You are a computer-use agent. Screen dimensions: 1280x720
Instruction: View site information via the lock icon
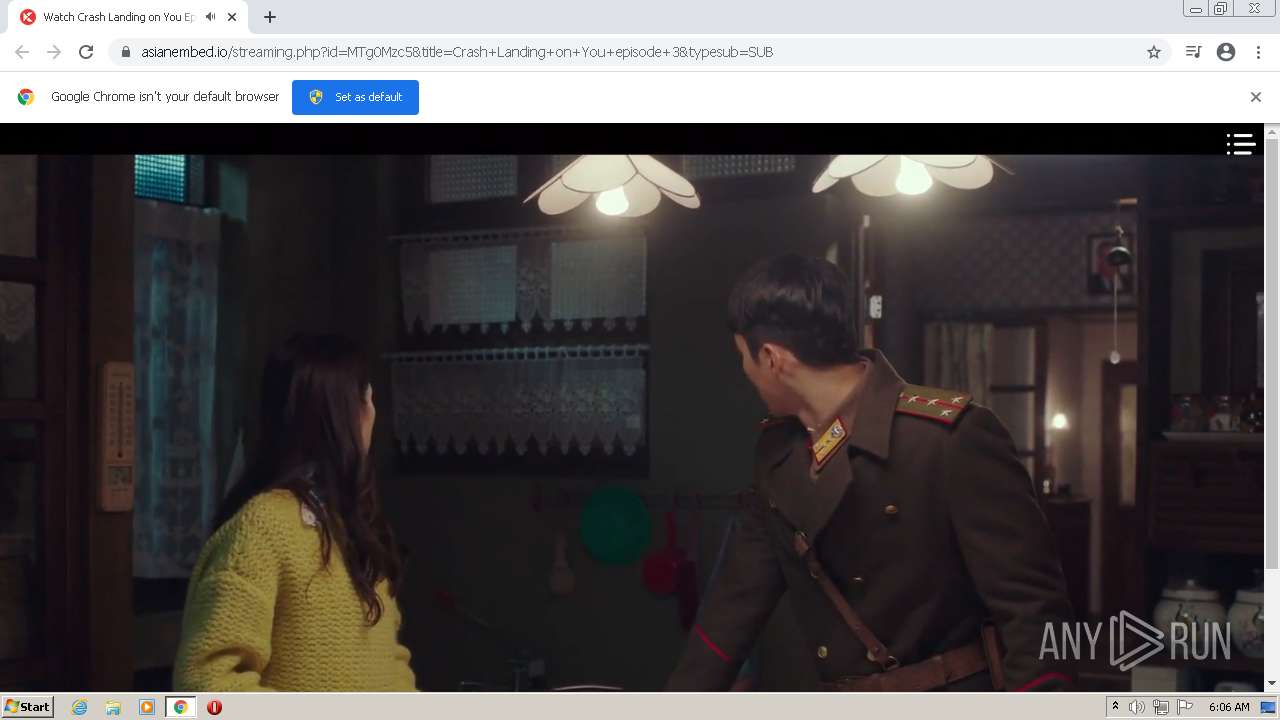126,52
